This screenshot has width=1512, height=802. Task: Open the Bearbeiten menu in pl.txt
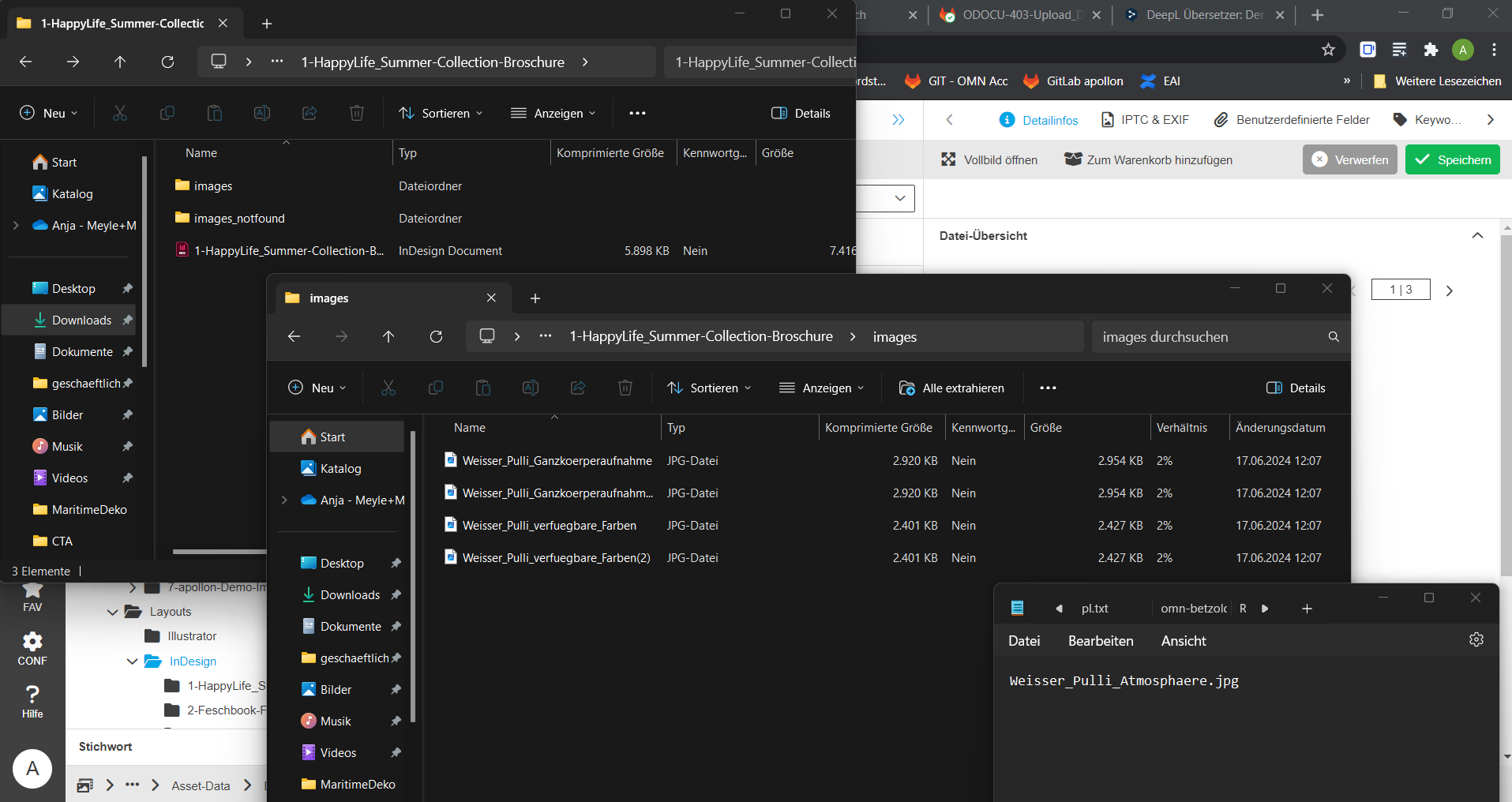[1100, 640]
